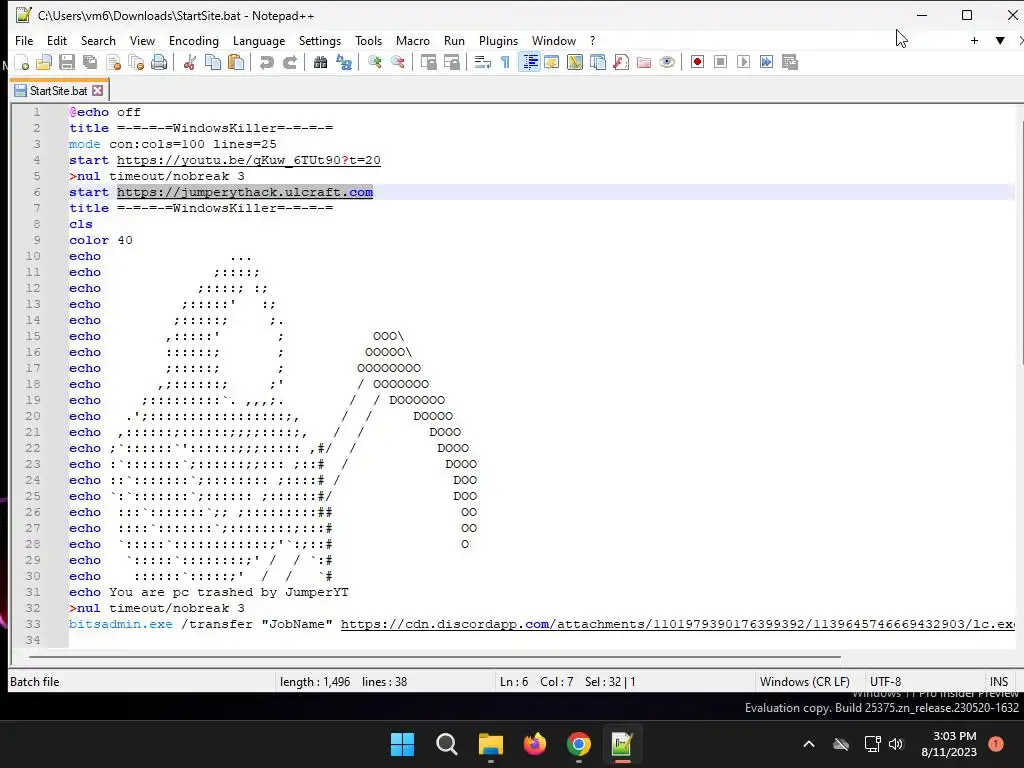Create a new document with the New icon
This screenshot has width=1024, height=768.
22,63
